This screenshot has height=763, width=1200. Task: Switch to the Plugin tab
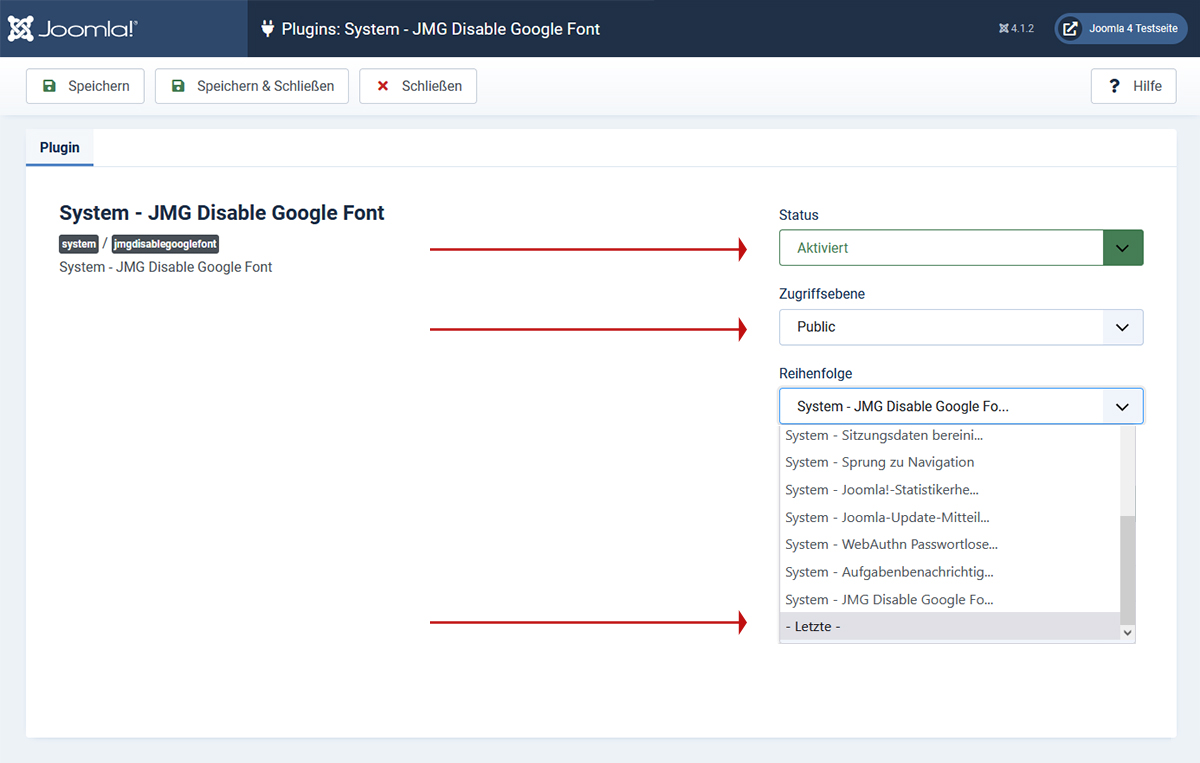point(60,147)
